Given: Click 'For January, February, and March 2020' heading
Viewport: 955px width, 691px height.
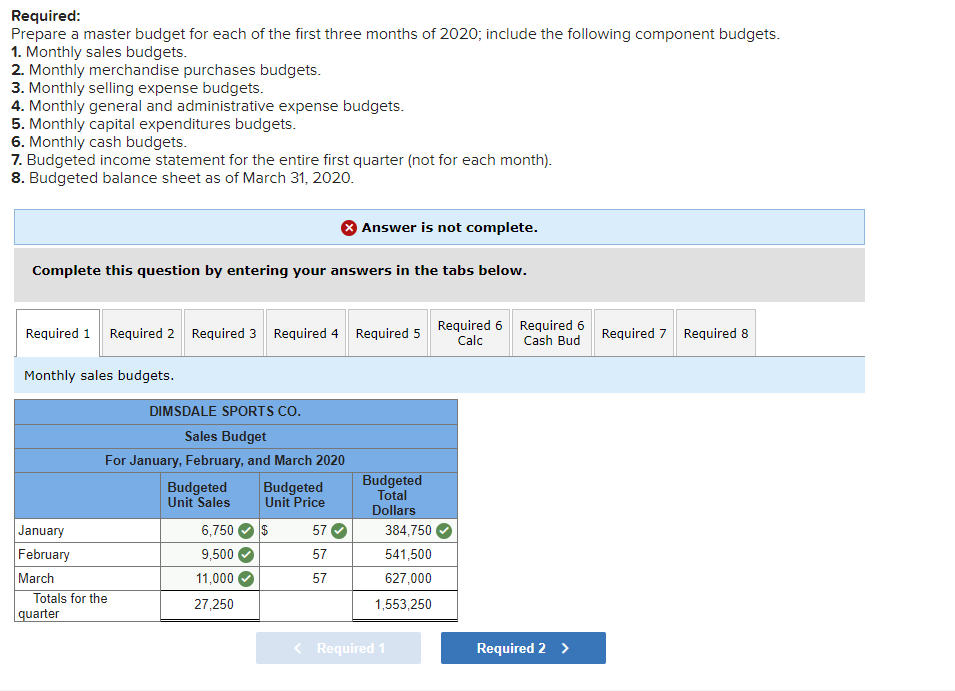Looking at the screenshot, I should pos(225,460).
